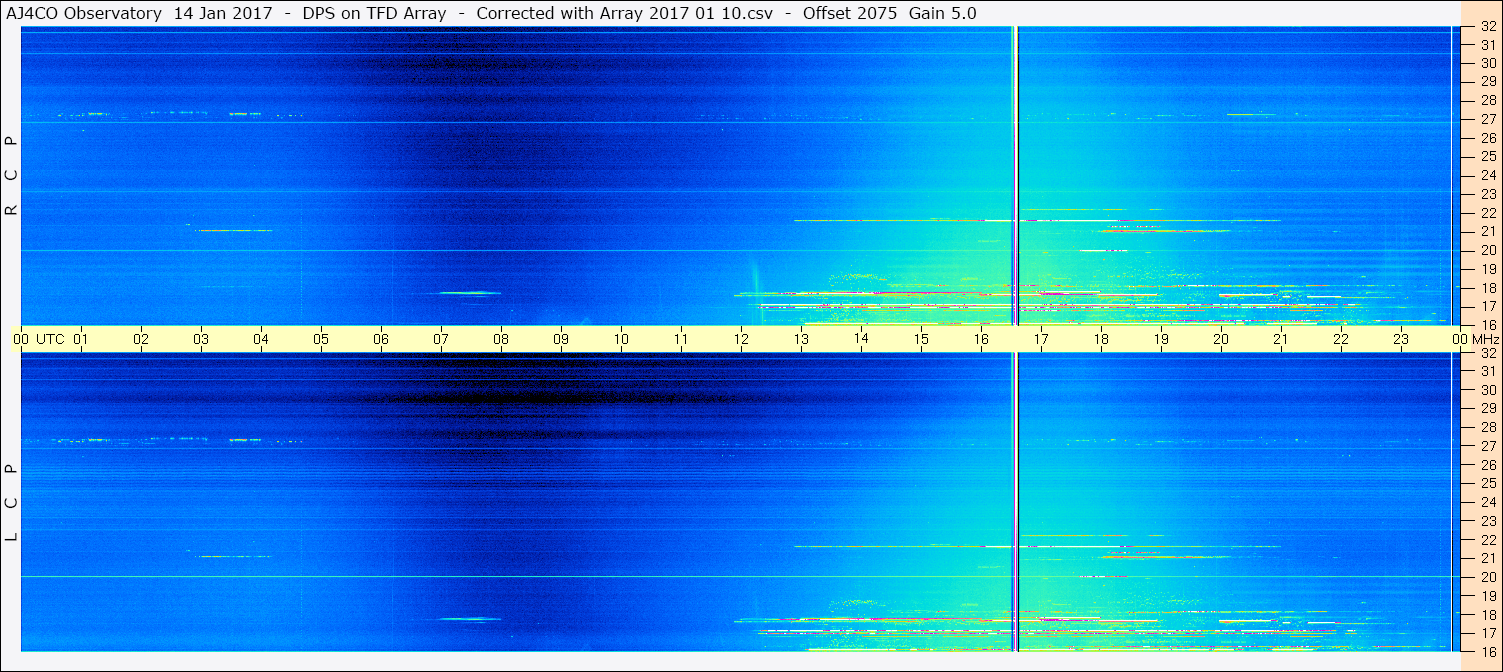
Task: Click the LCP label beside the lower spectrogram
Action: [11, 502]
